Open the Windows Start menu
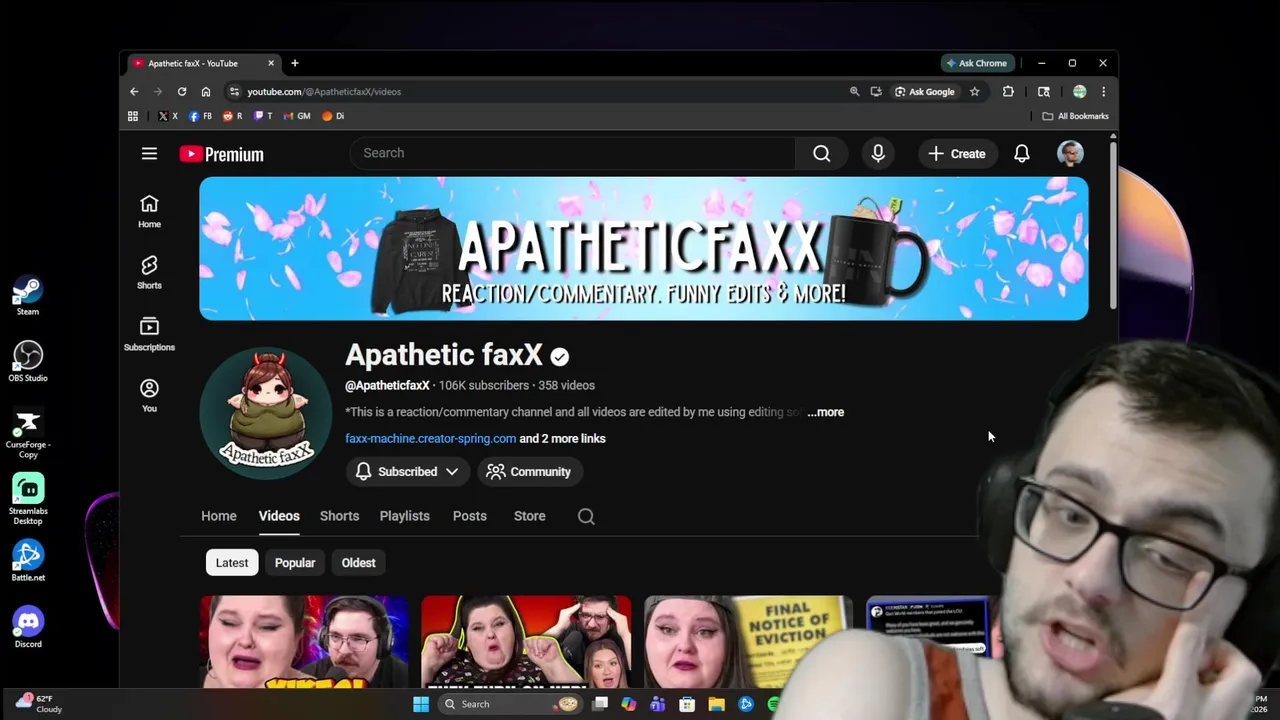 [421, 704]
